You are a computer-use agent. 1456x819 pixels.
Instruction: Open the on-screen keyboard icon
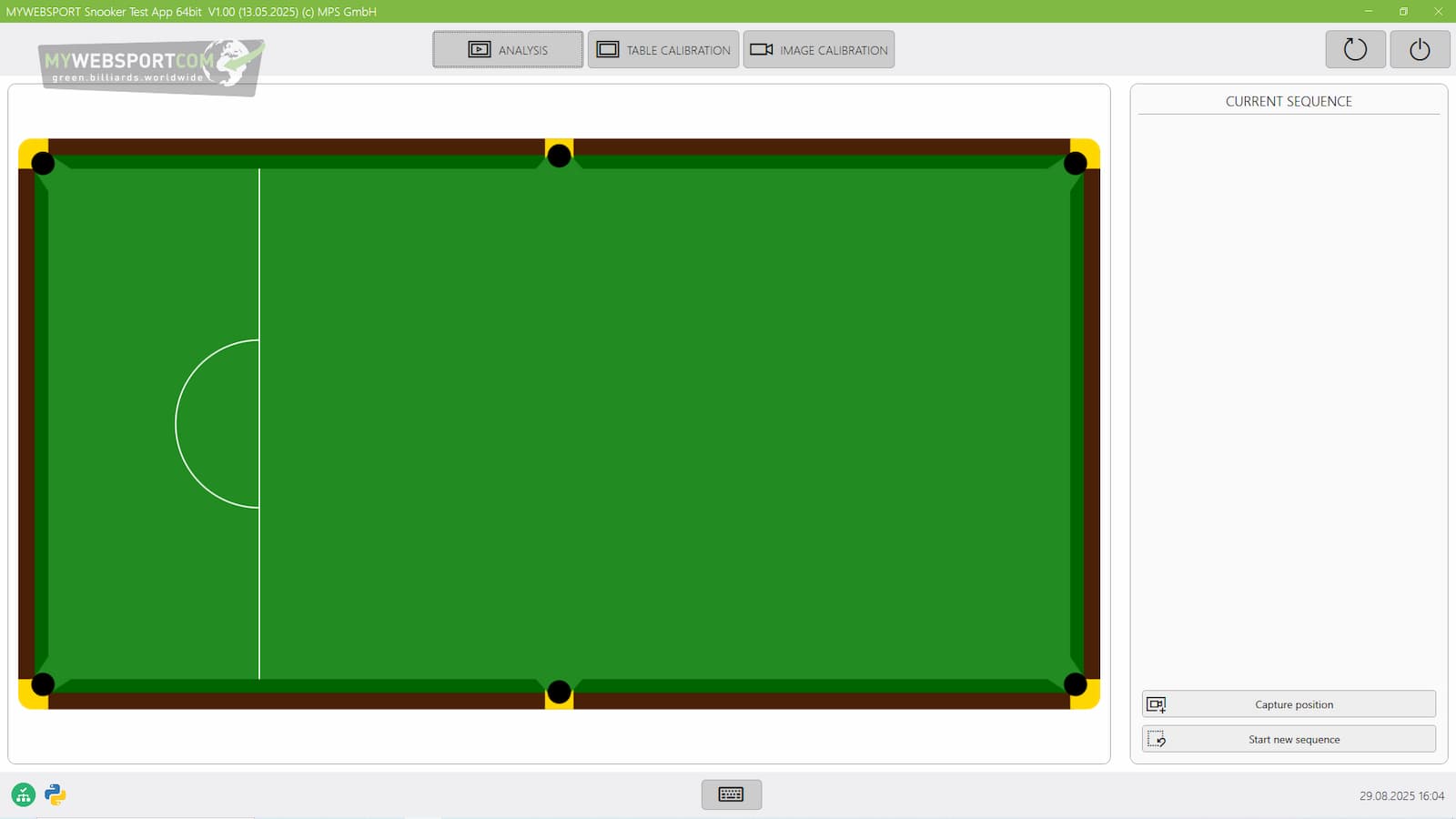(x=731, y=794)
